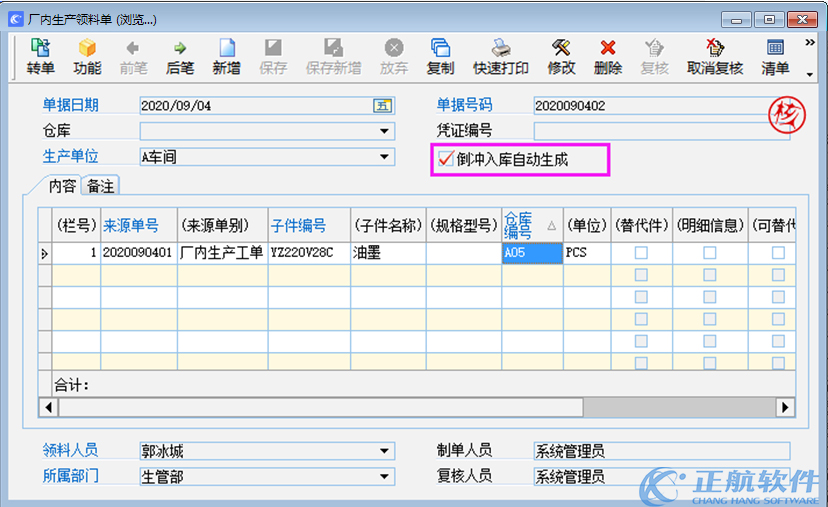This screenshot has height=507, width=828.
Task: Open the 生产单位 dropdown showing A车间
Action: click(x=384, y=157)
